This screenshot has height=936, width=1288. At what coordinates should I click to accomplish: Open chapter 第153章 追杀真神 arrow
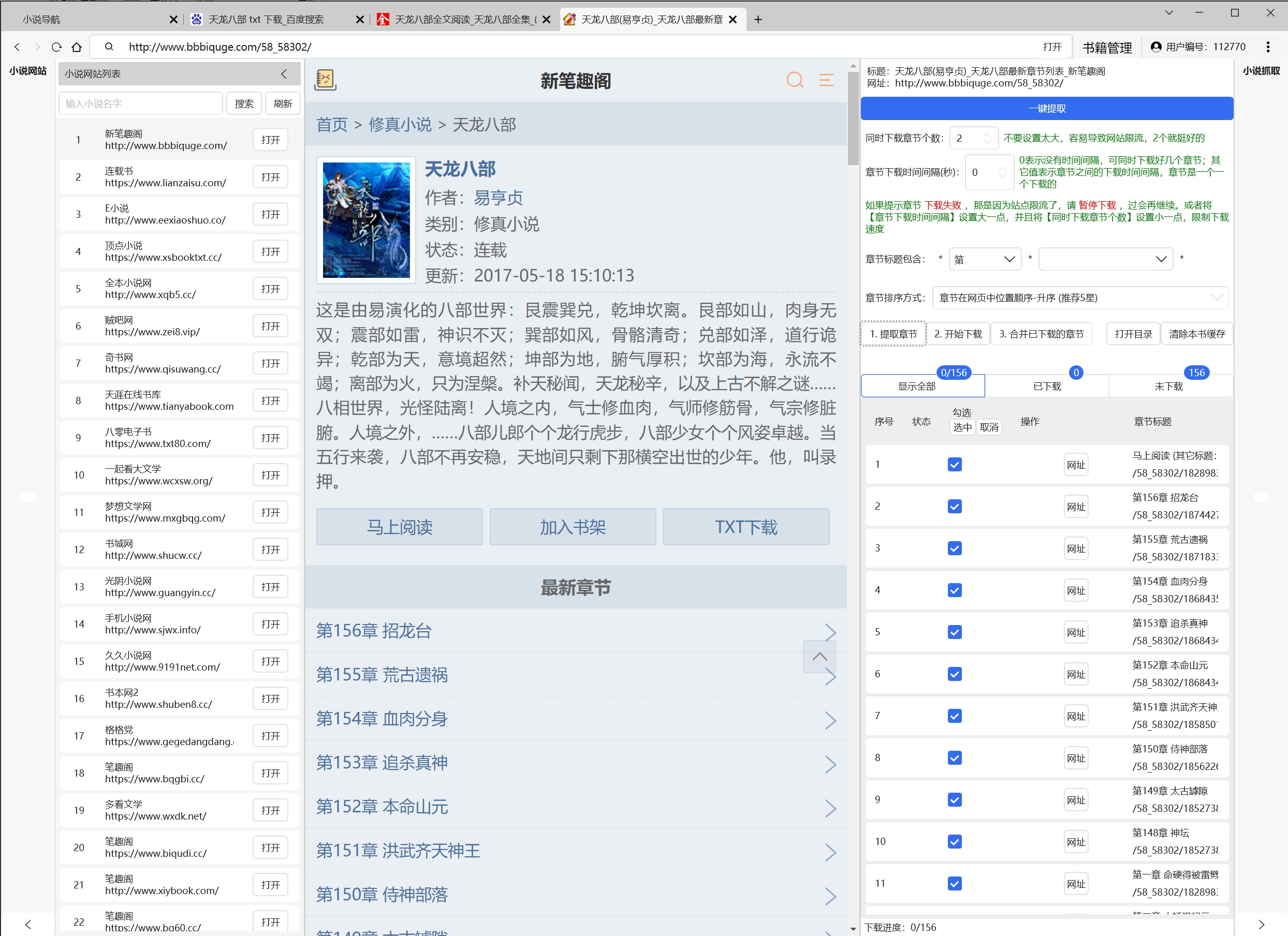pyautogui.click(x=830, y=764)
